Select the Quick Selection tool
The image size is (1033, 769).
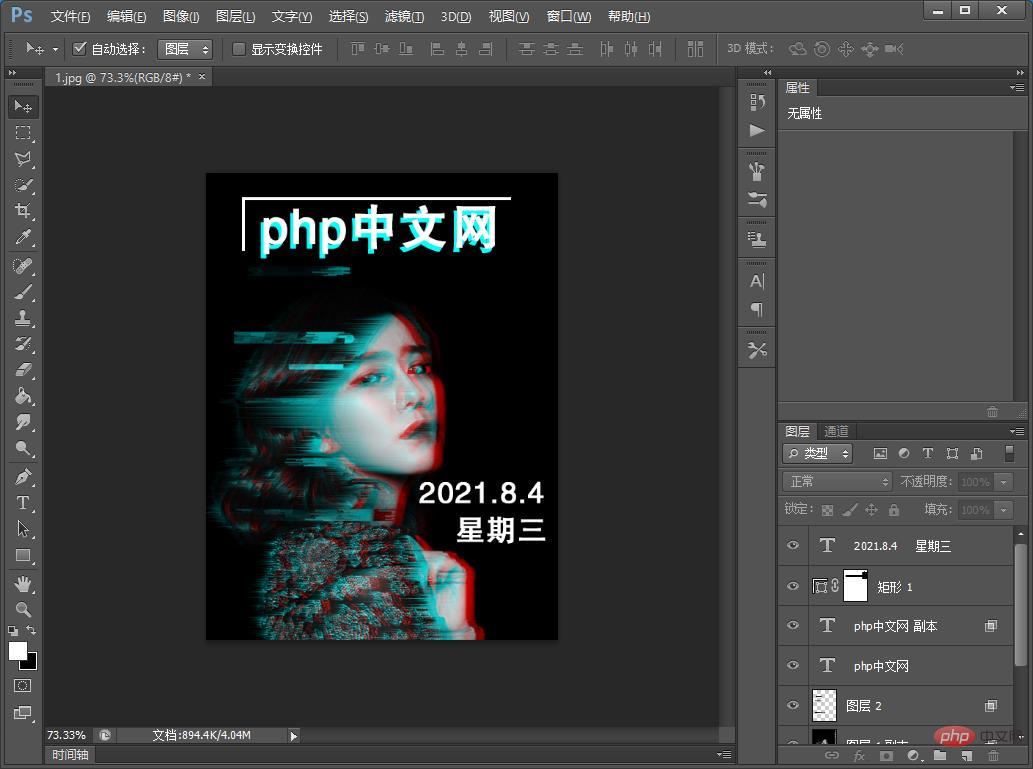click(23, 185)
